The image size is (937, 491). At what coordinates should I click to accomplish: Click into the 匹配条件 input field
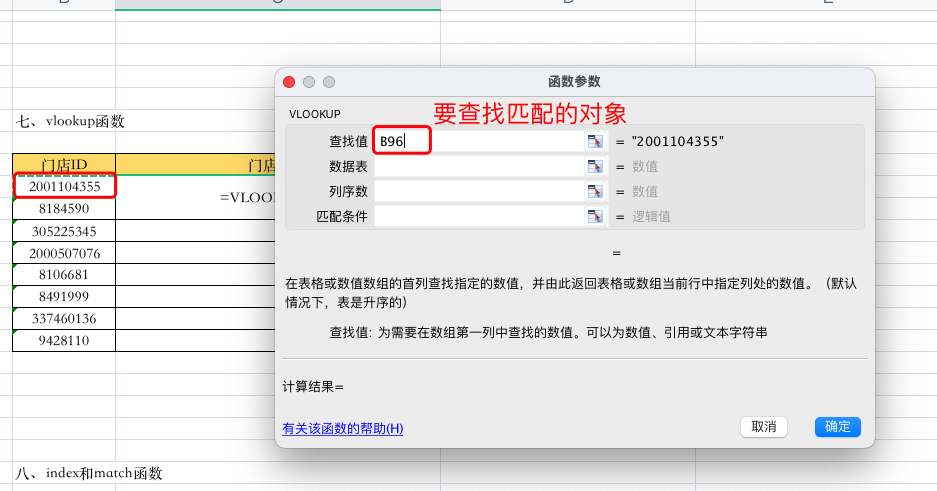(x=479, y=216)
